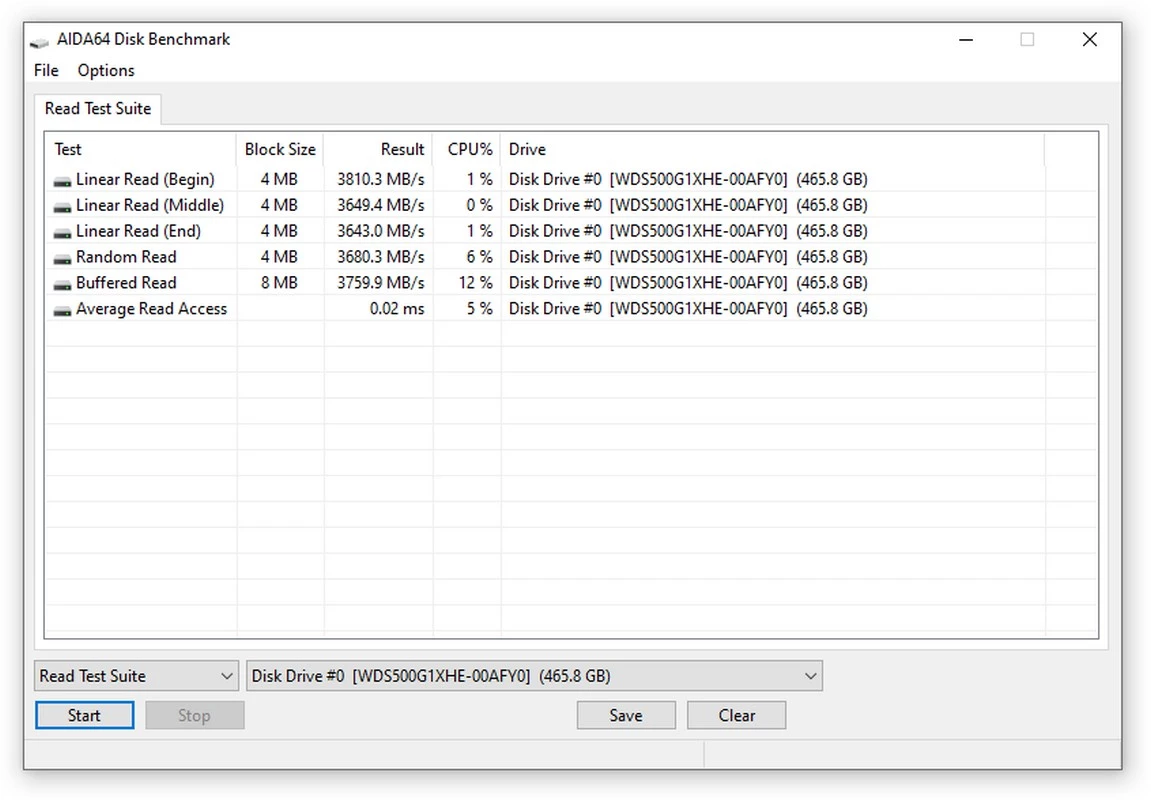This screenshot has width=1151, height=800.
Task: Select the Random Read row label
Action: click(x=126, y=257)
